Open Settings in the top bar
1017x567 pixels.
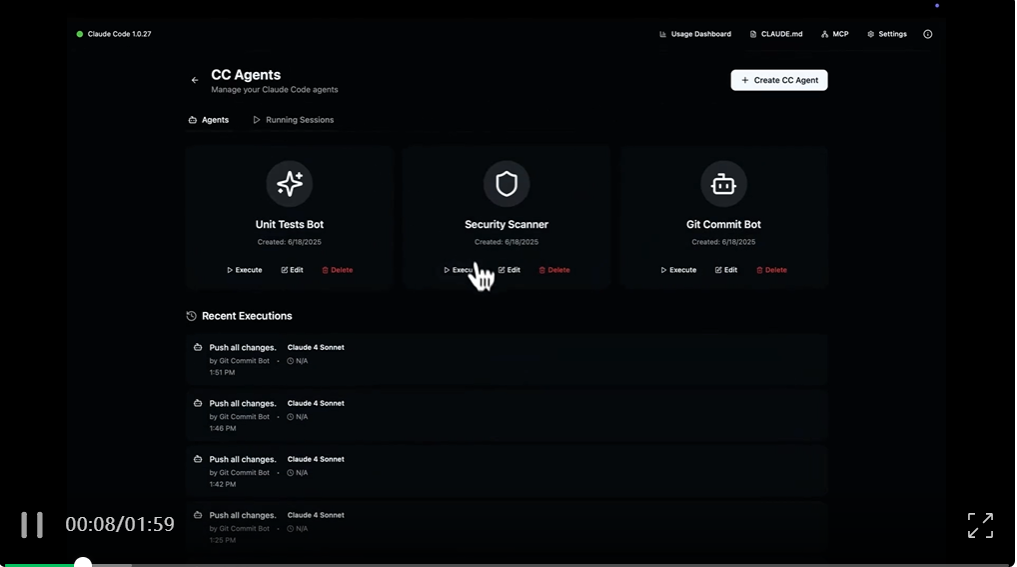[887, 34]
